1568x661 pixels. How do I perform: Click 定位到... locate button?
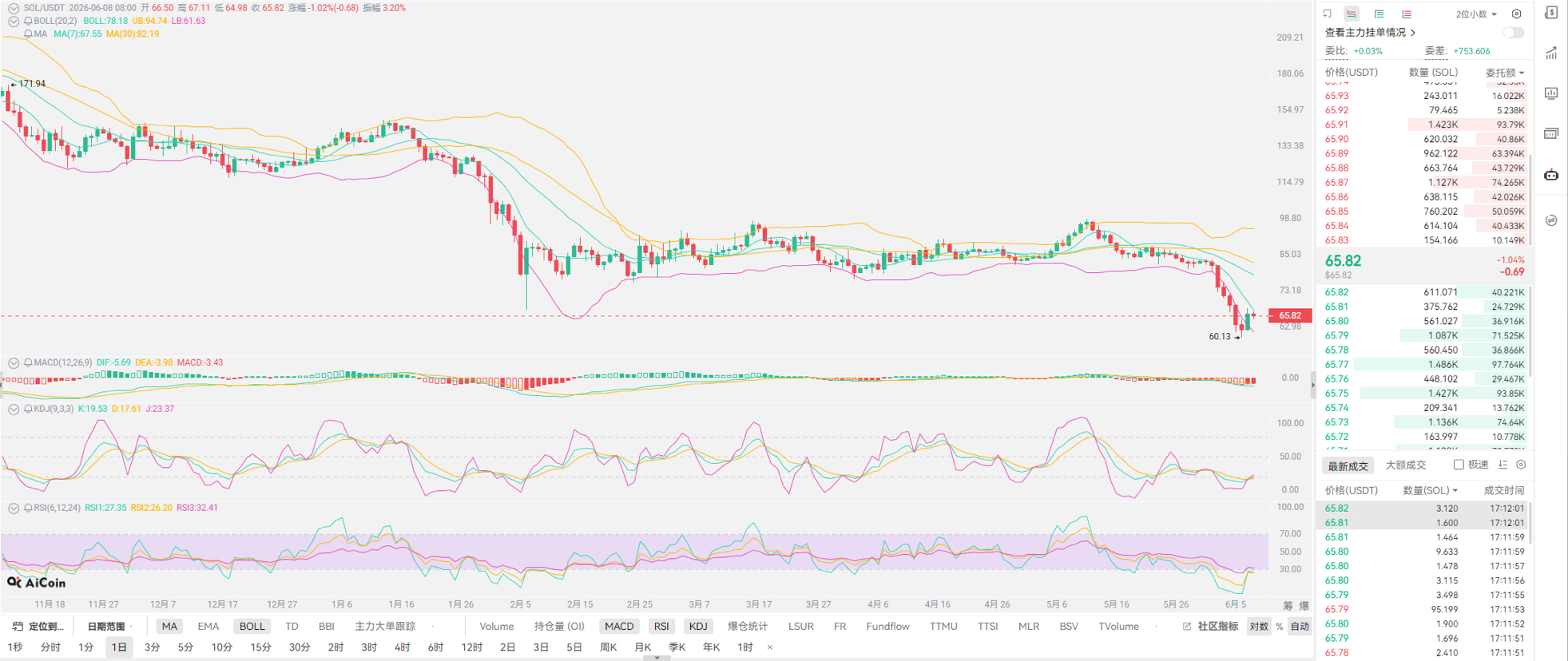[38, 627]
